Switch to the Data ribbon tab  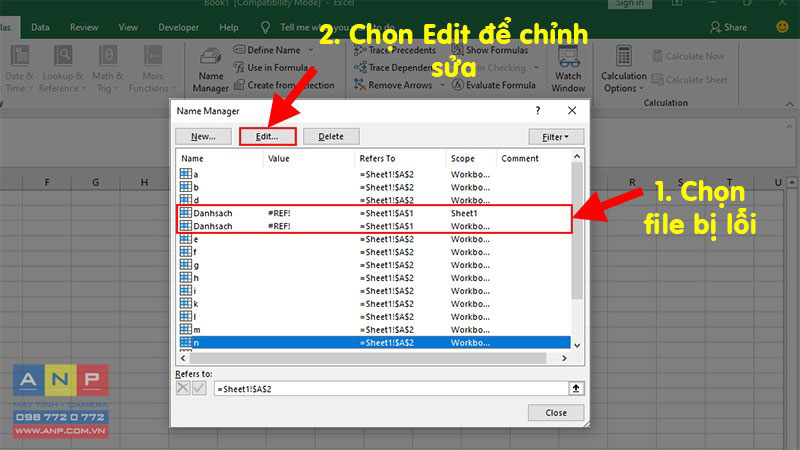pos(40,27)
